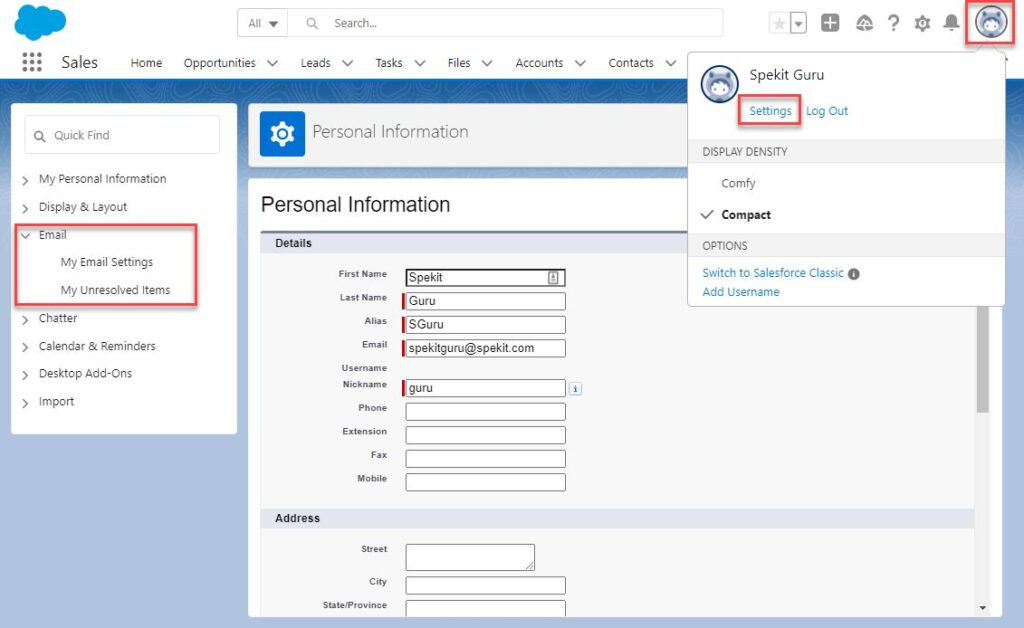Go to the Home tab
Viewport: 1024px width, 628px height.
146,63
